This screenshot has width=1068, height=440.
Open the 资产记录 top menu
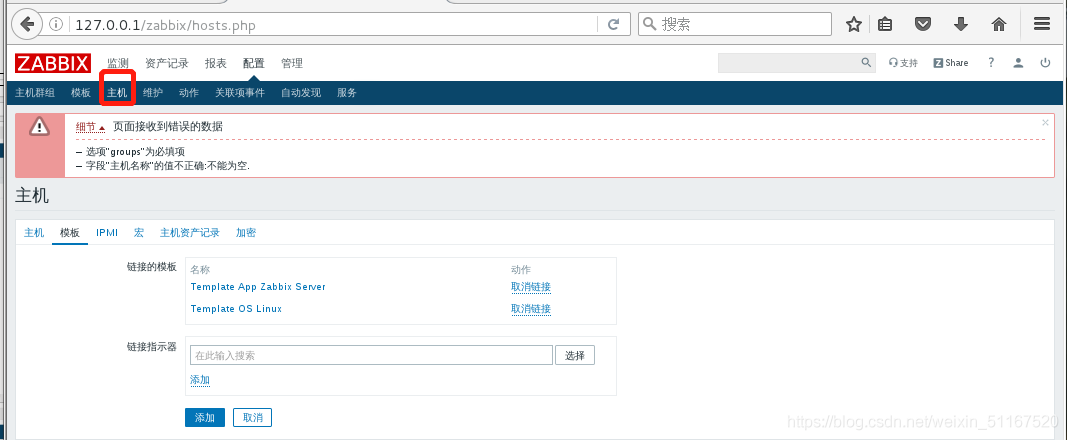pos(167,63)
